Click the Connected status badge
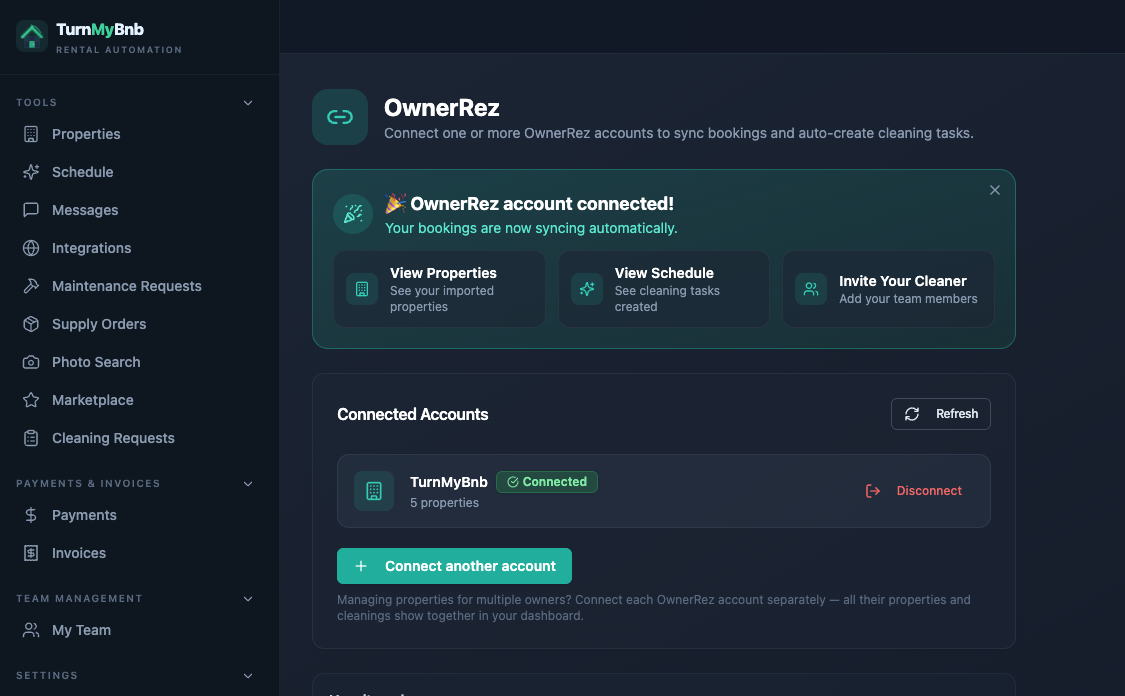This screenshot has height=696, width=1125. click(547, 482)
